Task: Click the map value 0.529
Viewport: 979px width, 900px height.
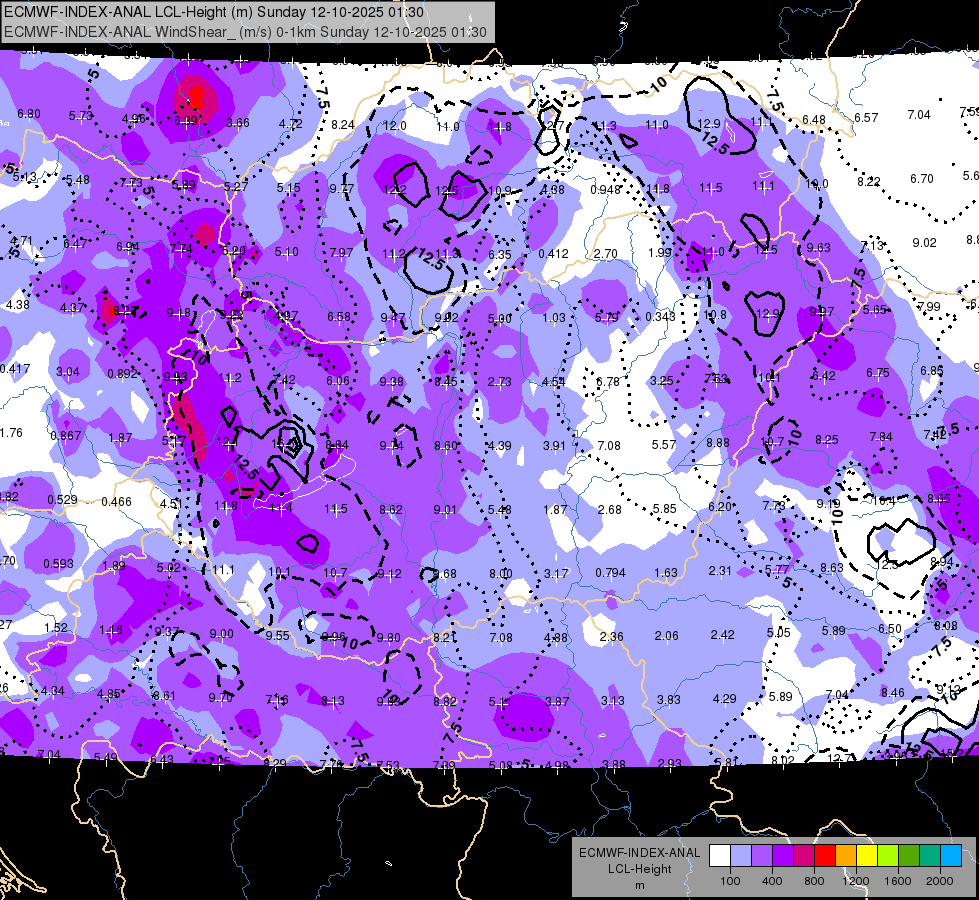Action: 62,500
